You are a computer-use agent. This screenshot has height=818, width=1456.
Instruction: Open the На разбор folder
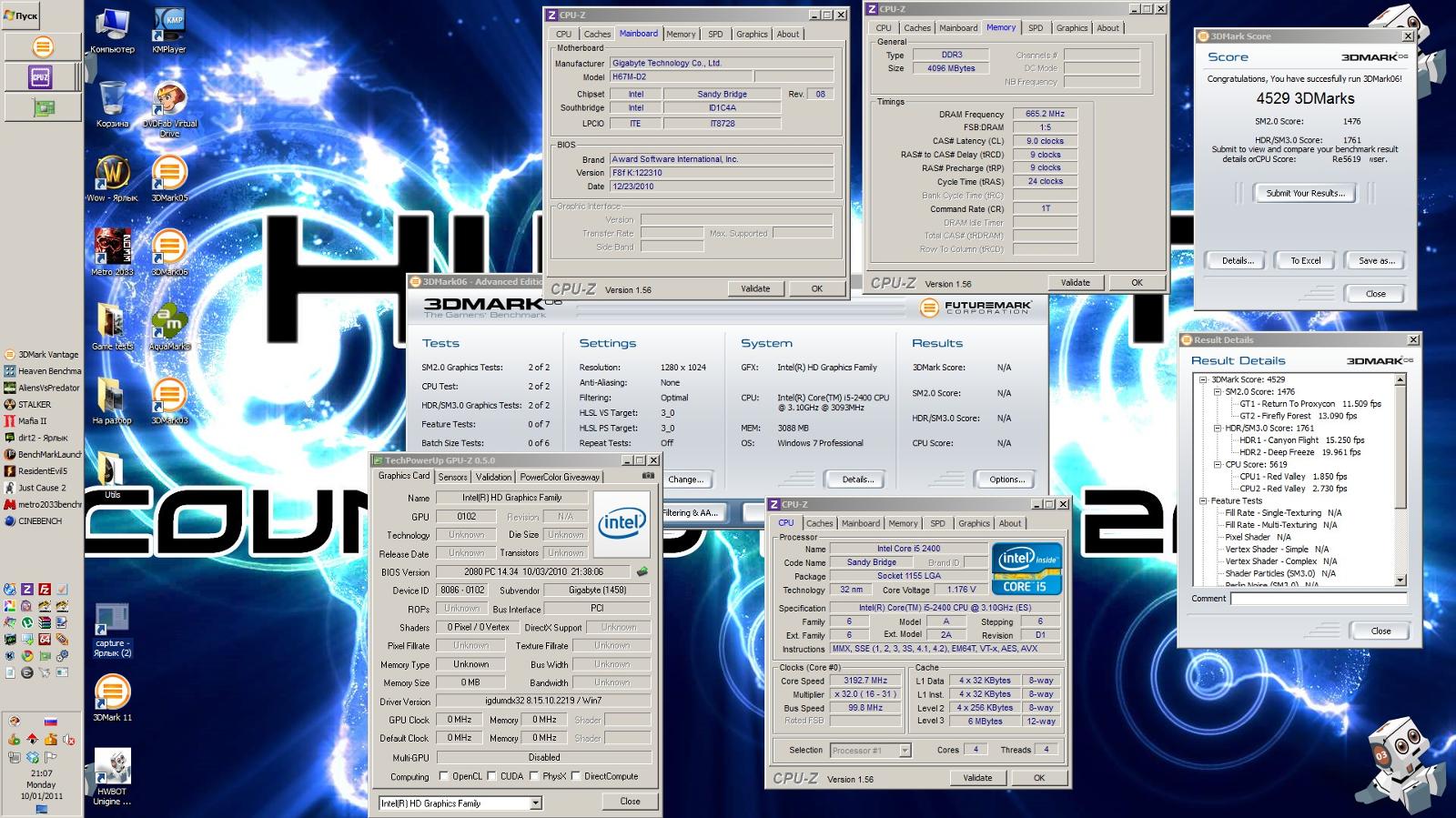[x=112, y=400]
